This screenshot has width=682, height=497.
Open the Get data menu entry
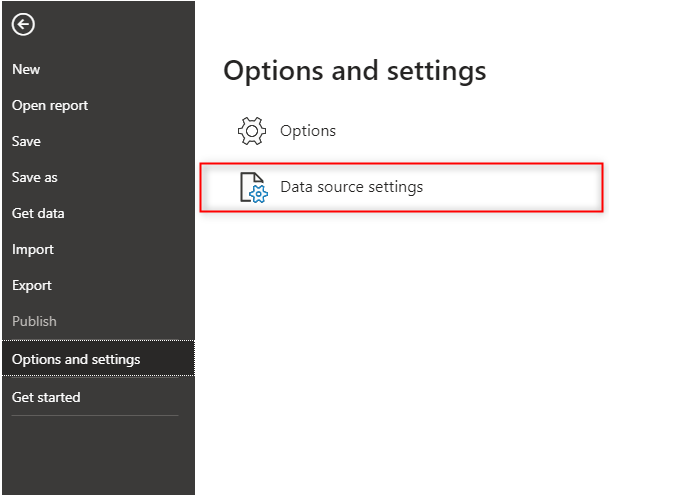point(38,213)
